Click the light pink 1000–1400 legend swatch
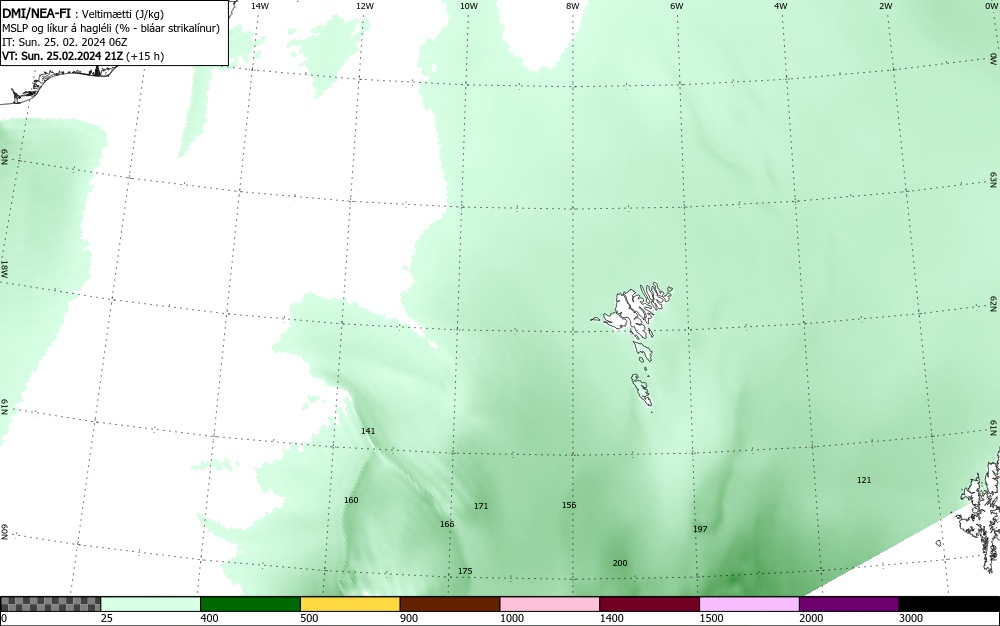 pos(550,604)
